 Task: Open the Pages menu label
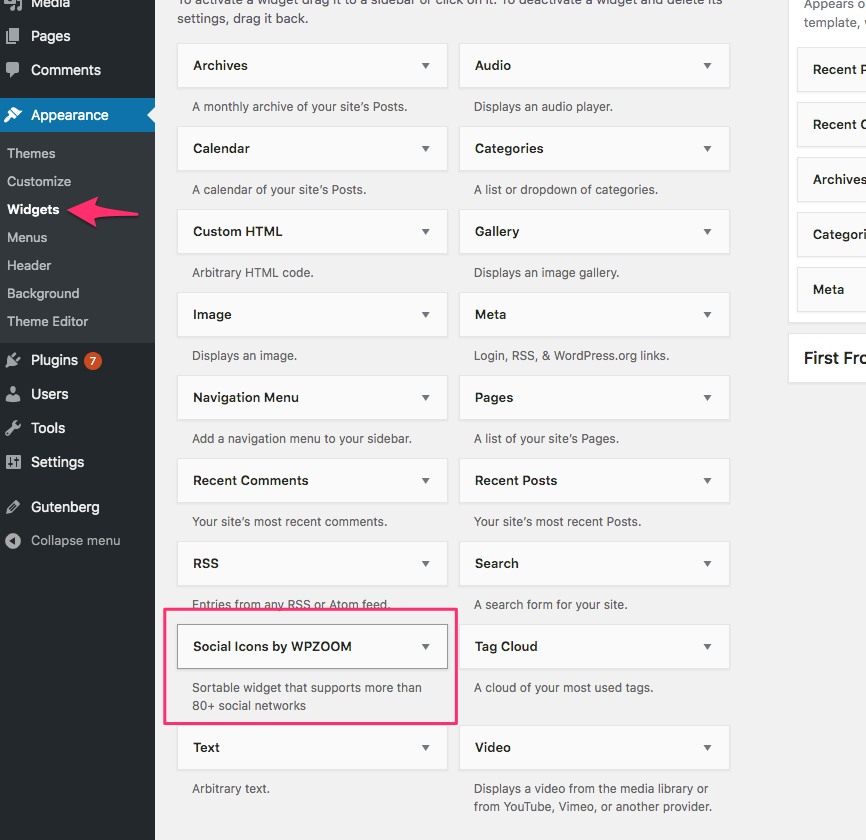tap(50, 36)
